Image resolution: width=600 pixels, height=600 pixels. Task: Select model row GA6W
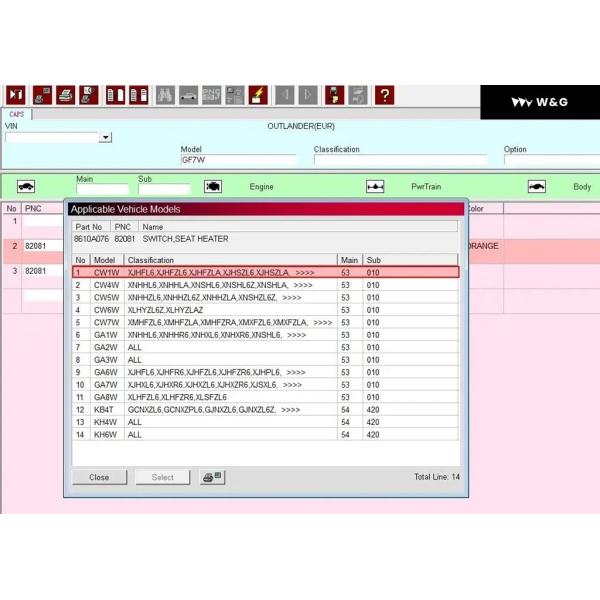point(266,372)
